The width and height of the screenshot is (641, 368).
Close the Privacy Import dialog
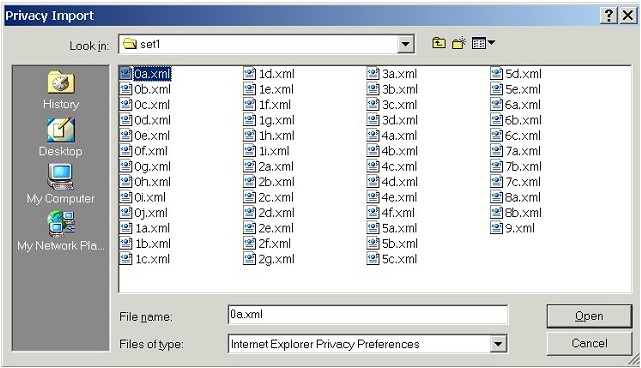[x=628, y=16]
